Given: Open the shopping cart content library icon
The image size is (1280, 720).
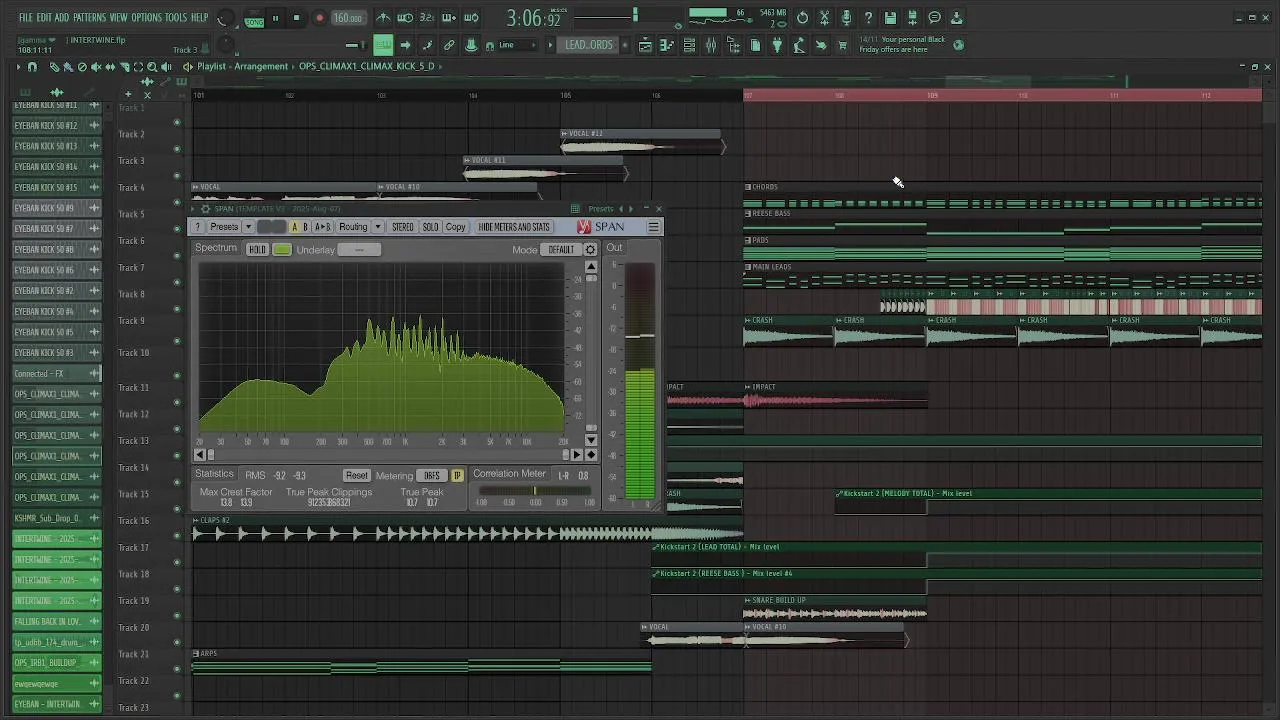Looking at the screenshot, I should point(842,45).
